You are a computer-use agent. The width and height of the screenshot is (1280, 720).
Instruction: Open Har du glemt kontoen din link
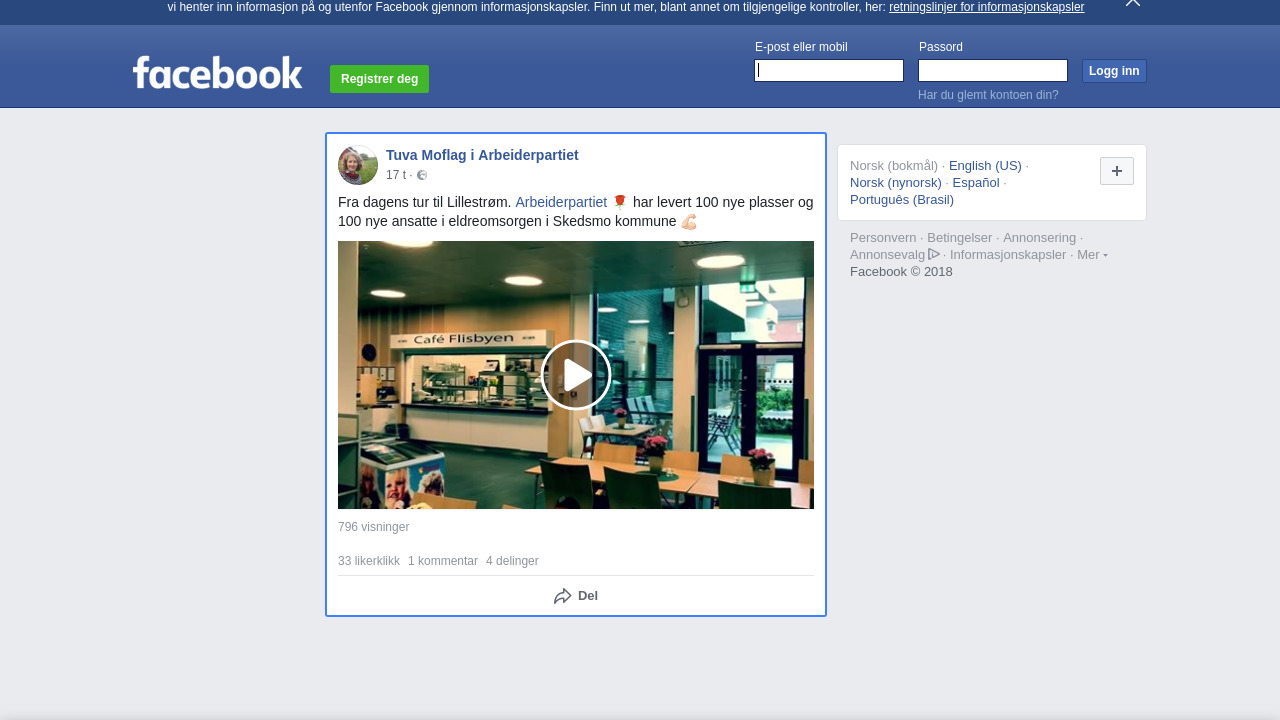(x=988, y=95)
